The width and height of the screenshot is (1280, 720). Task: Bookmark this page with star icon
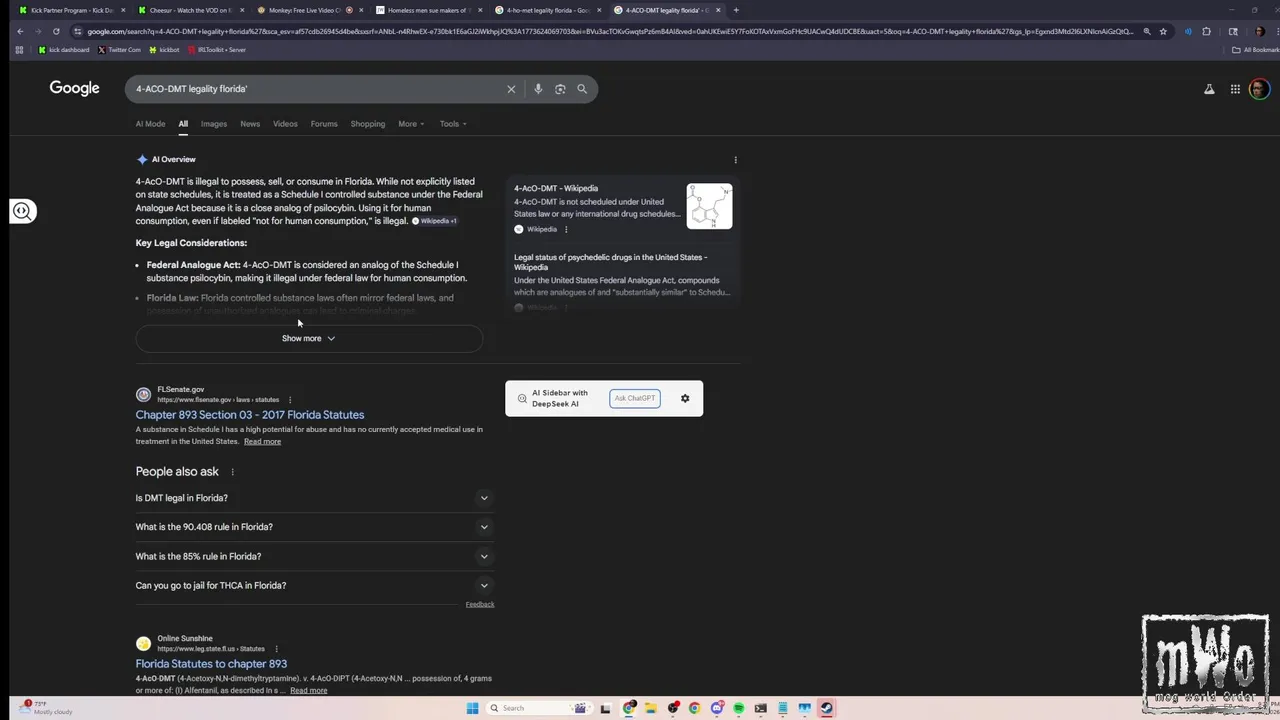[x=1163, y=31]
